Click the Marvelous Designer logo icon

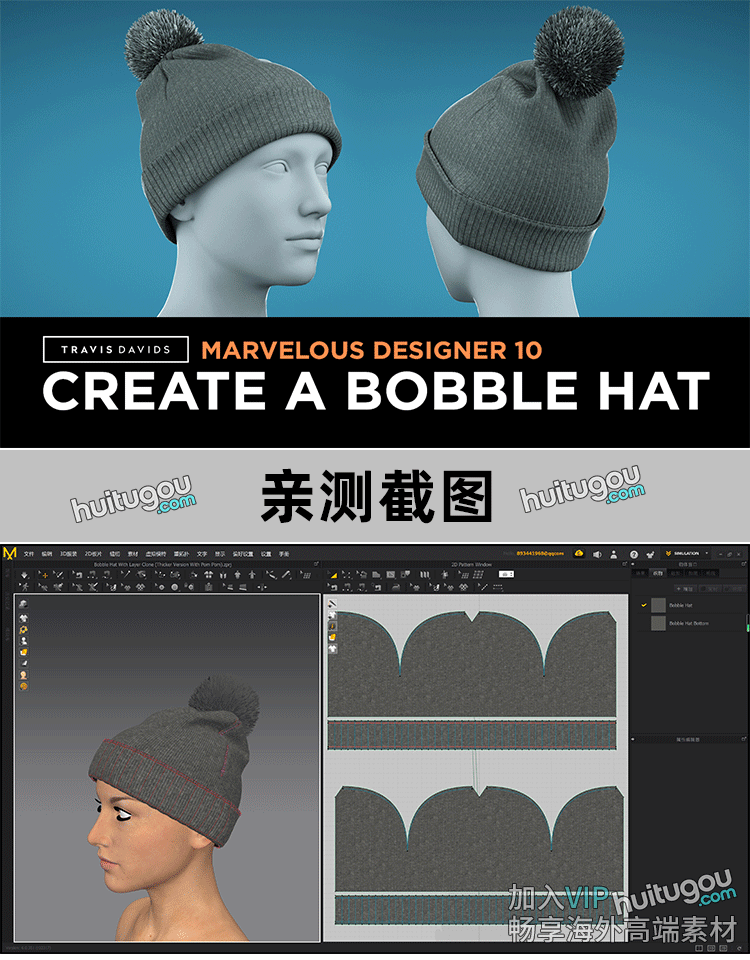tap(10, 553)
